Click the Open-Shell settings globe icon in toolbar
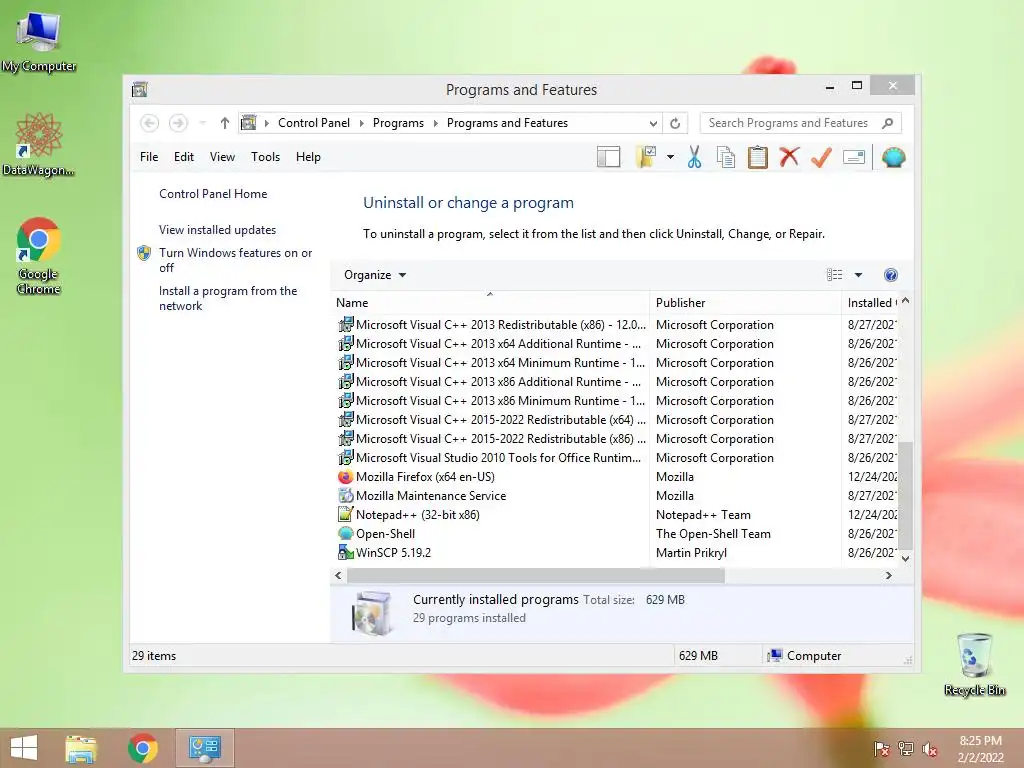This screenshot has width=1024, height=768. coord(893,157)
